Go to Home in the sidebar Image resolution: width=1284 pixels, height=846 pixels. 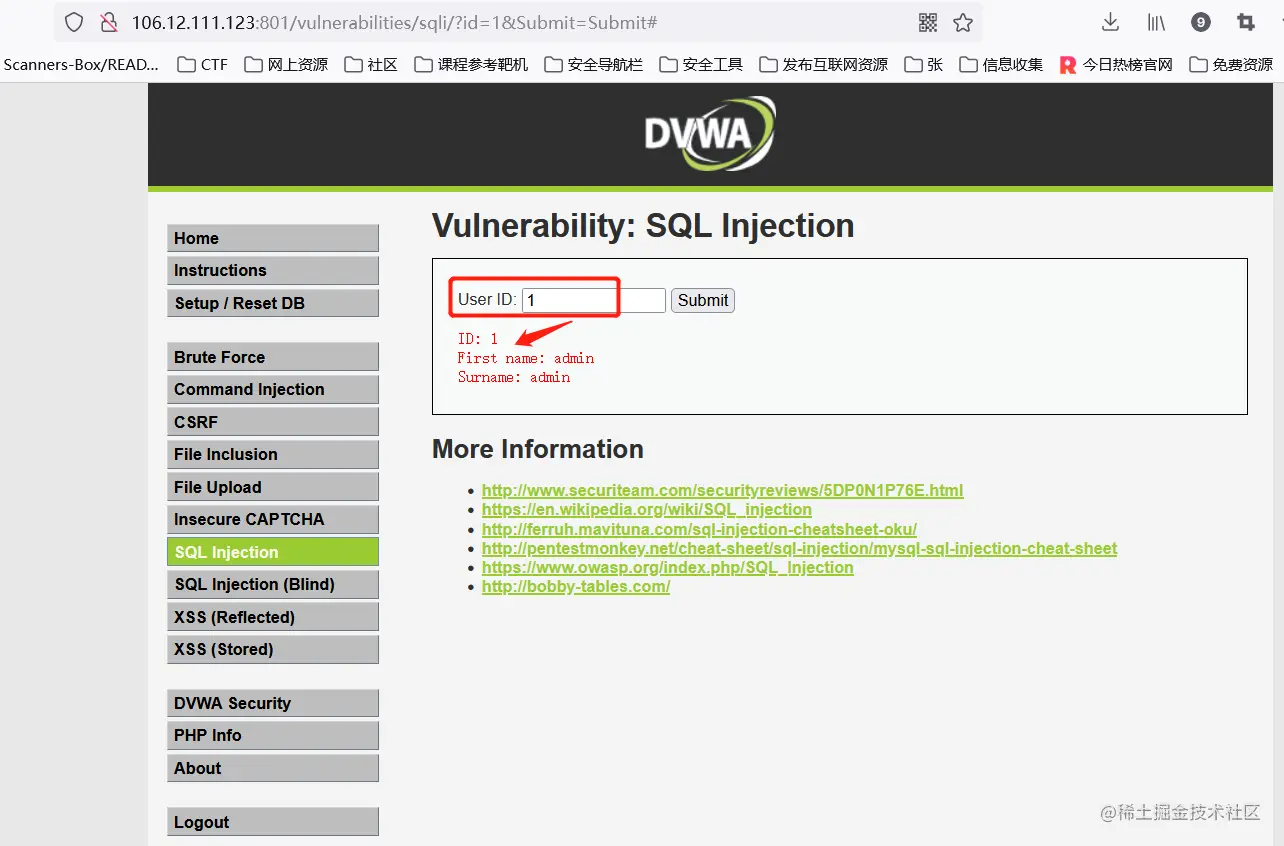[273, 238]
